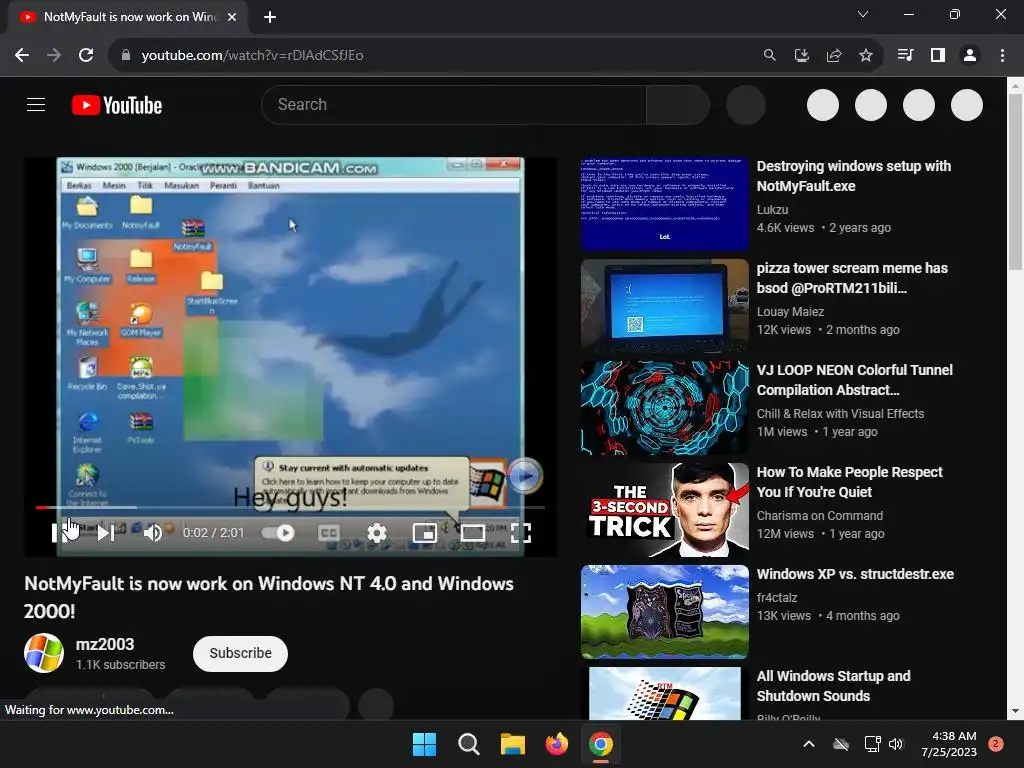Mute the video volume speaker
The height and width of the screenshot is (768, 1024).
pos(153,533)
